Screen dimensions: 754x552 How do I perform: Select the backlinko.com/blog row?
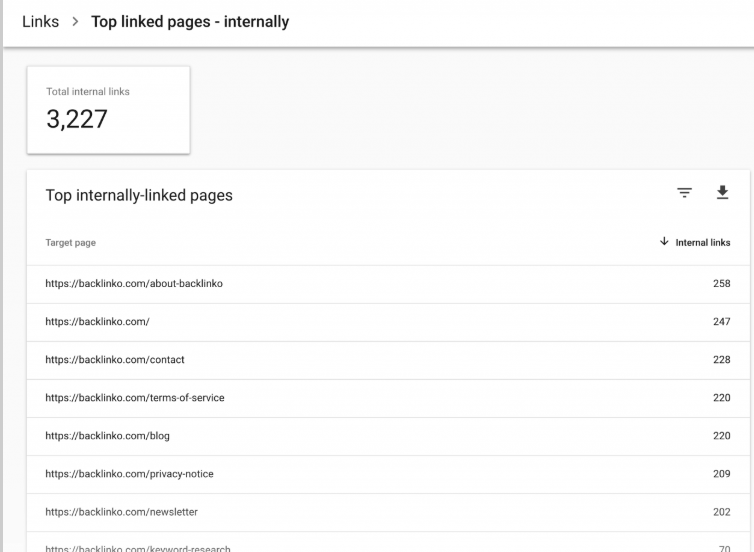(388, 436)
